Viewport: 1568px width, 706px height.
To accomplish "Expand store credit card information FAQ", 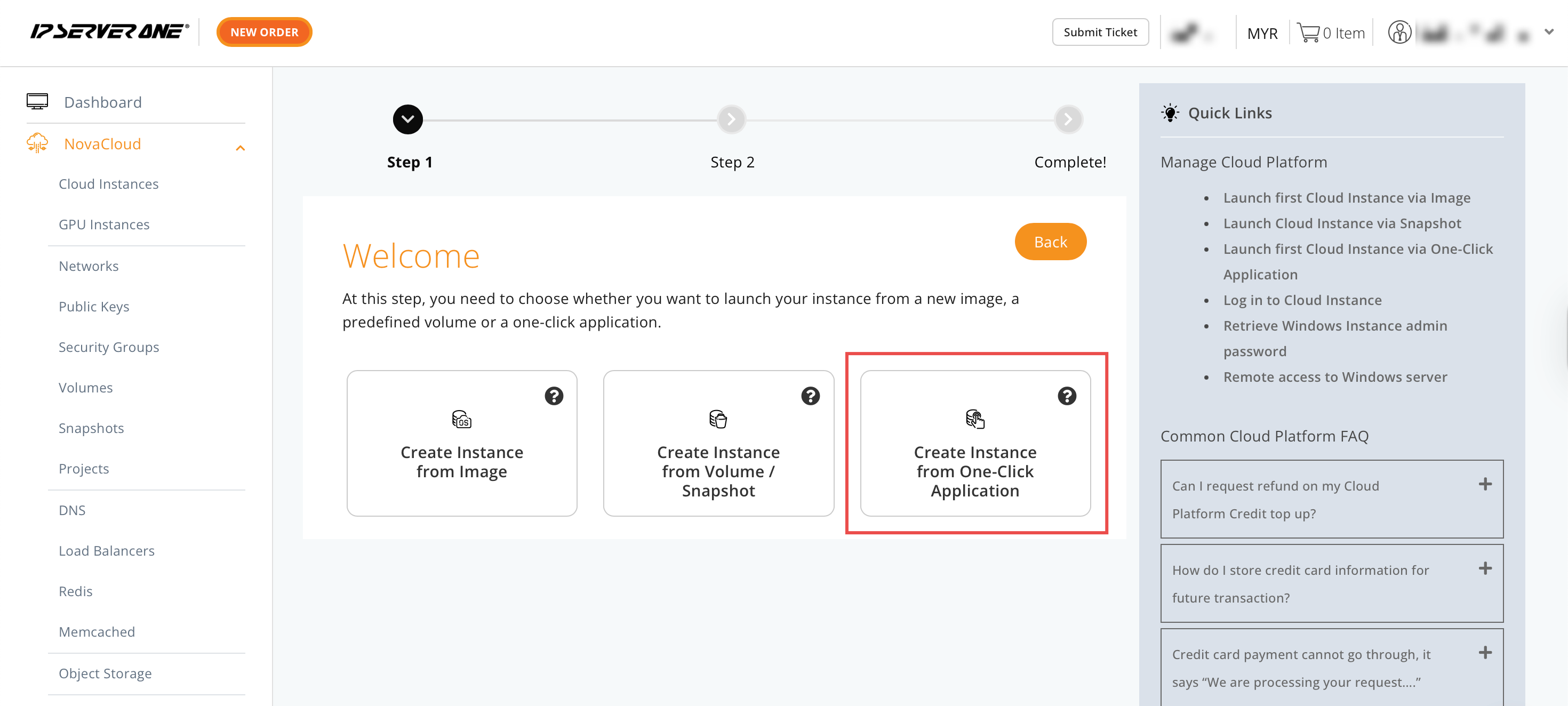I will click(x=1332, y=584).
